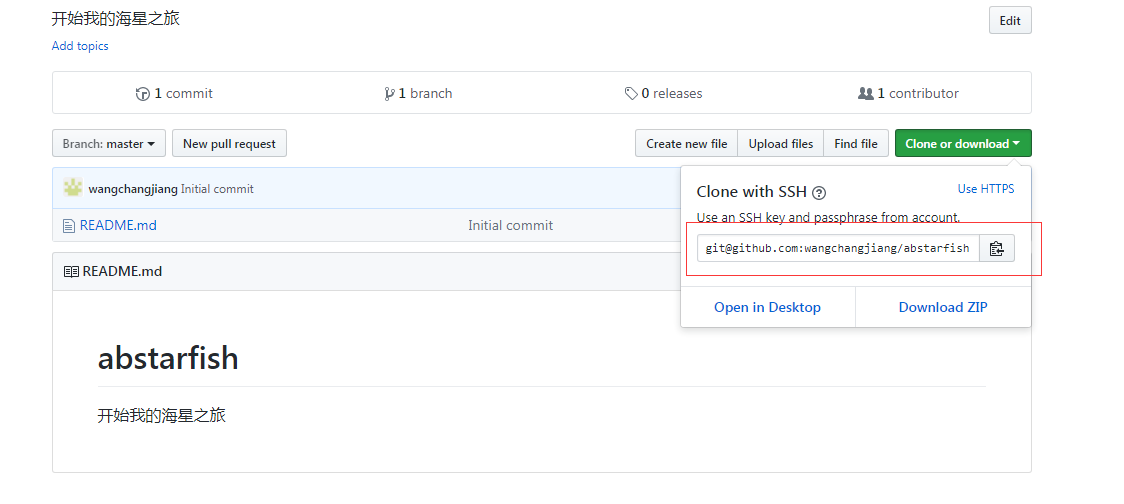
Task: Click the Clone with SSH heading
Action: 752,191
